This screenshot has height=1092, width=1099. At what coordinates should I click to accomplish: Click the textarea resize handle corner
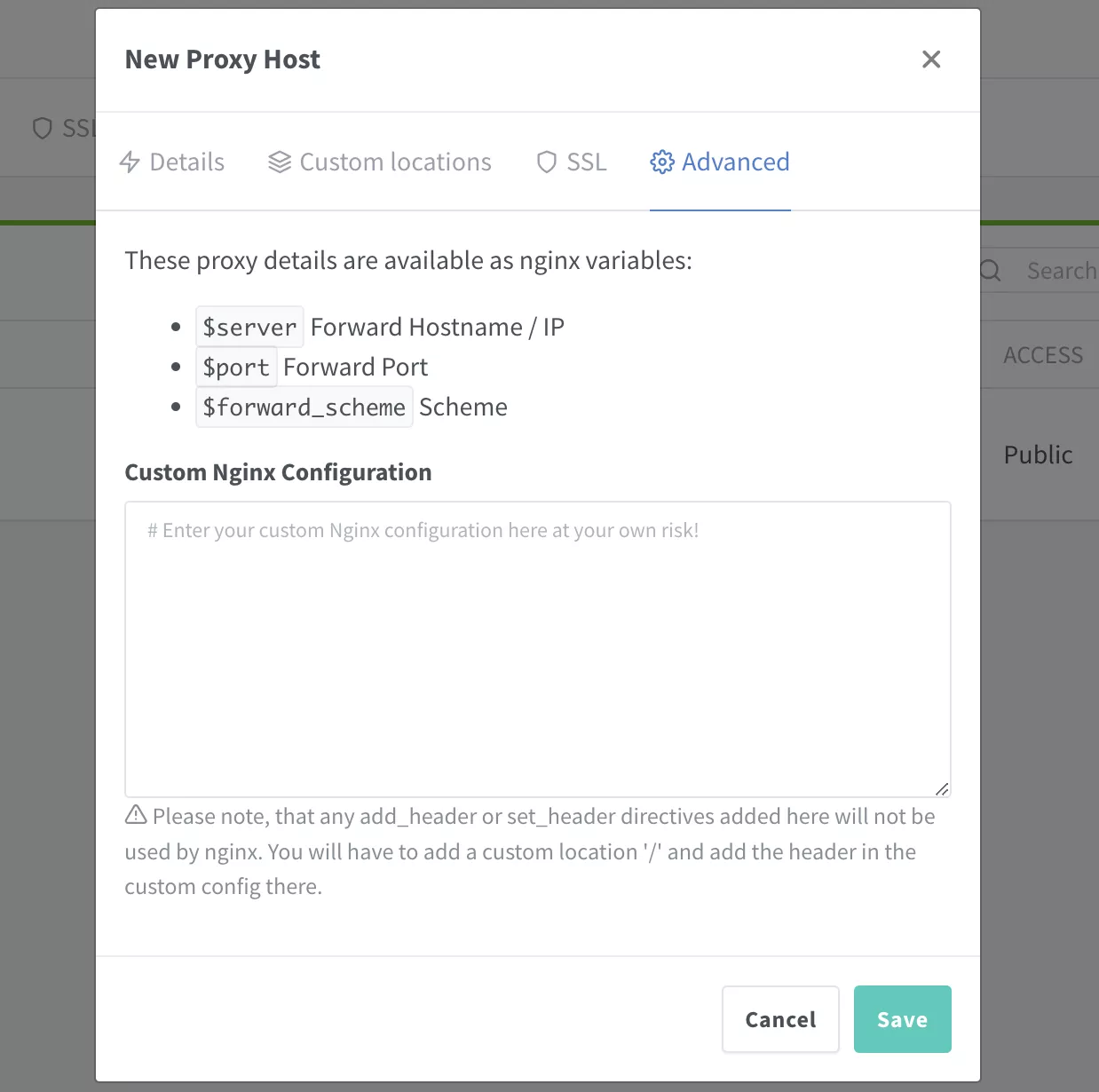(x=942, y=788)
